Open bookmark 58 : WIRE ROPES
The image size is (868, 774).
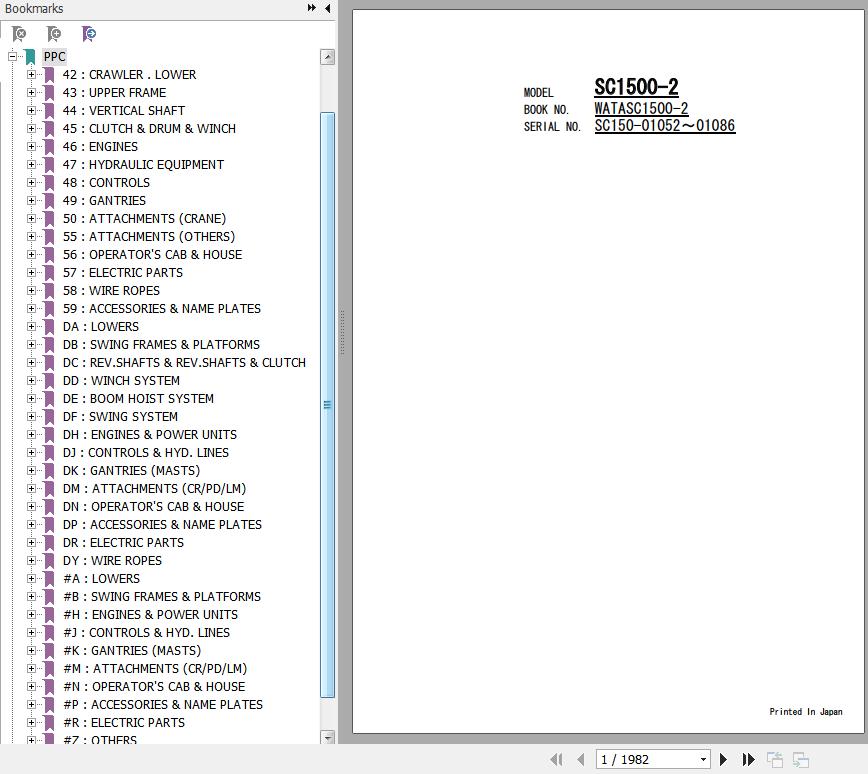(111, 290)
